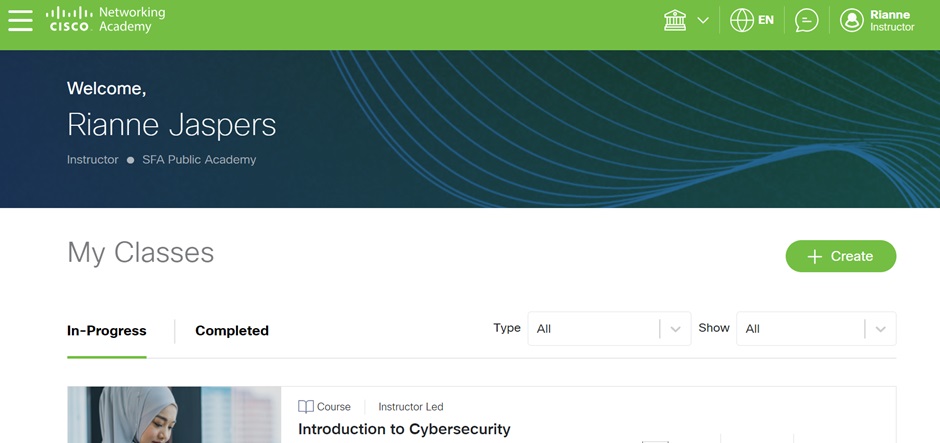Switch to the In-Progress tab
Screen dimensions: 940x443
tap(107, 331)
